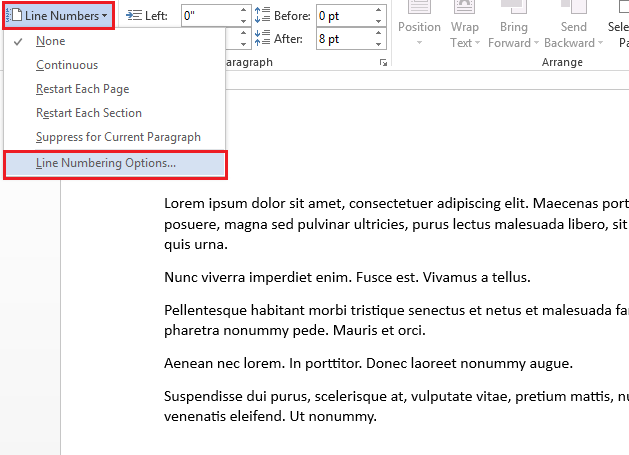629x455 pixels.
Task: Increase the Left indent value
Action: click(243, 10)
